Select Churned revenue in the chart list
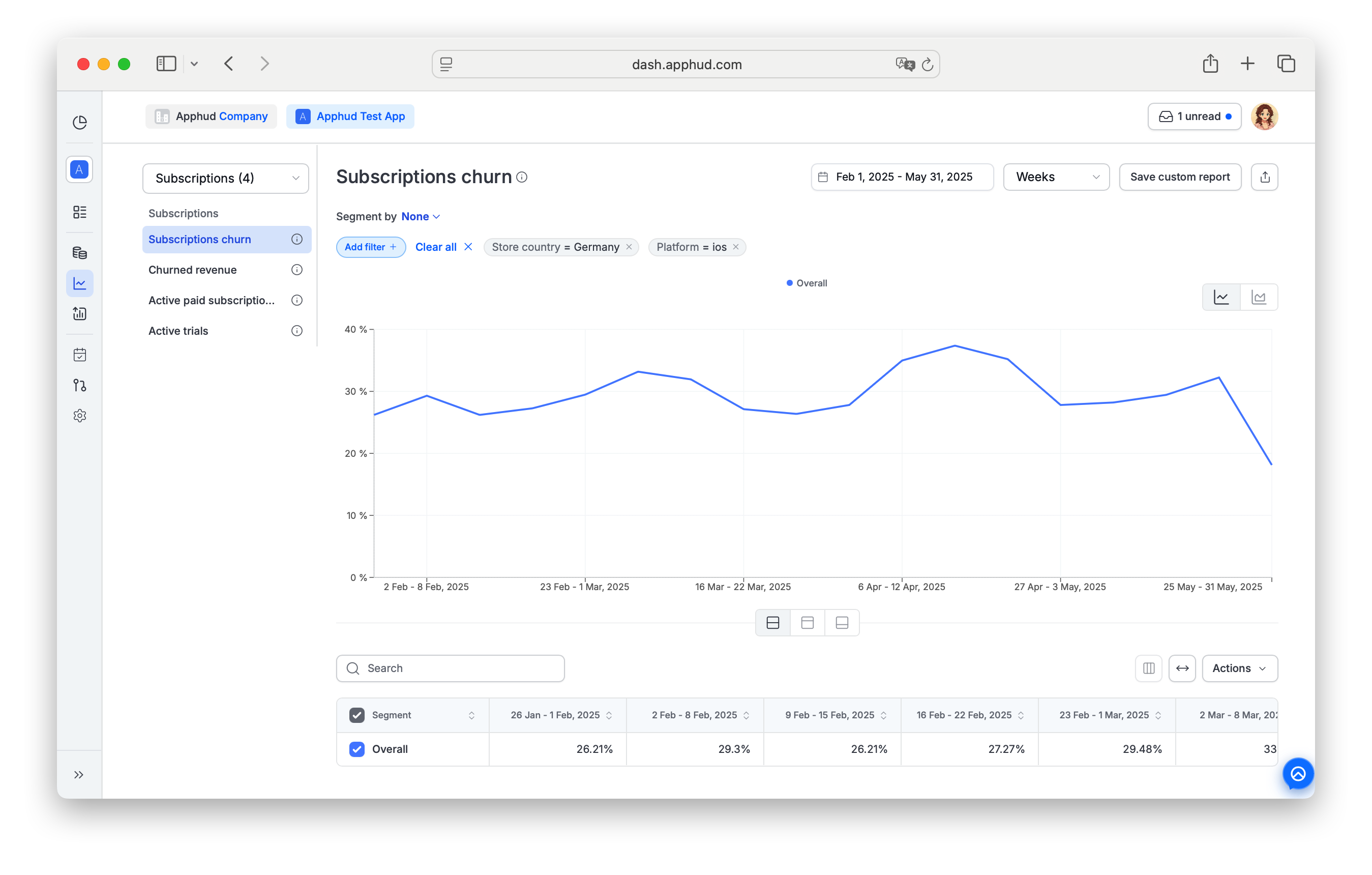Screen dimensions: 1372x875 (227, 270)
